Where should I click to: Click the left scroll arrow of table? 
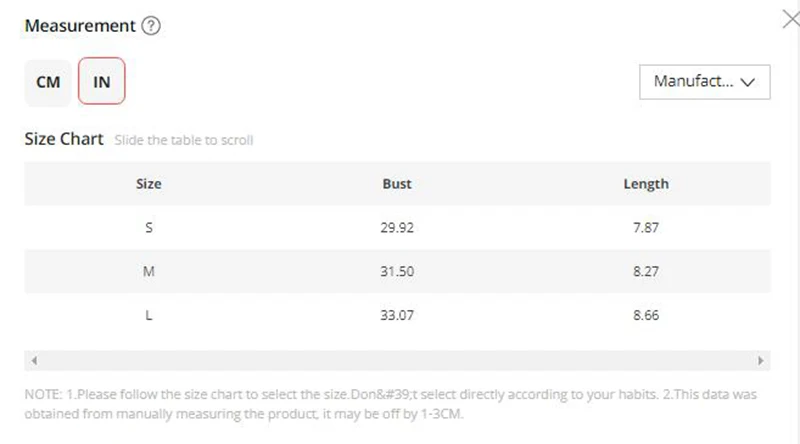coord(34,360)
